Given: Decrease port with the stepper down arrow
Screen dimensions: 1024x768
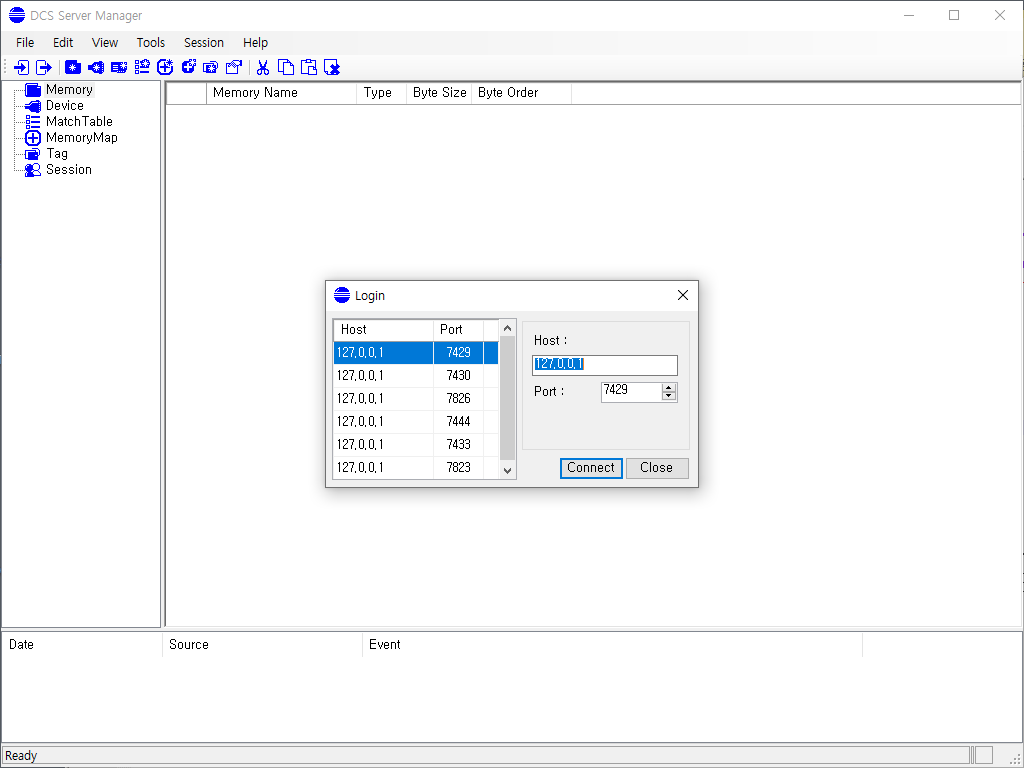Looking at the screenshot, I should [x=669, y=396].
